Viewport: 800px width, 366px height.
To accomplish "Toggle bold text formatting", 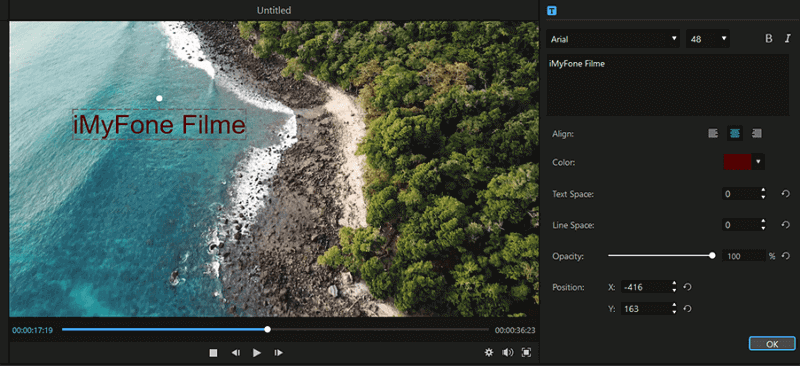I will (x=768, y=39).
